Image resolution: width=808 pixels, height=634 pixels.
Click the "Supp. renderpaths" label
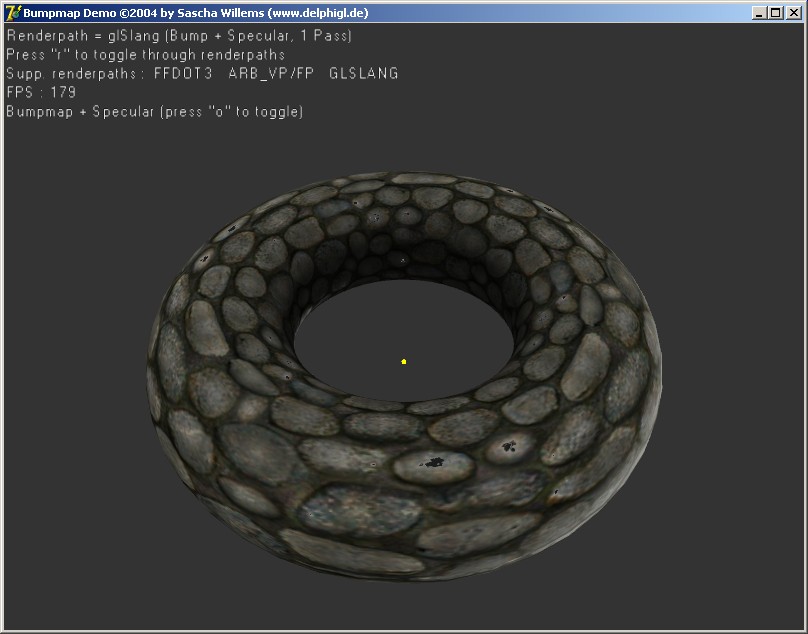pyautogui.click(x=75, y=73)
